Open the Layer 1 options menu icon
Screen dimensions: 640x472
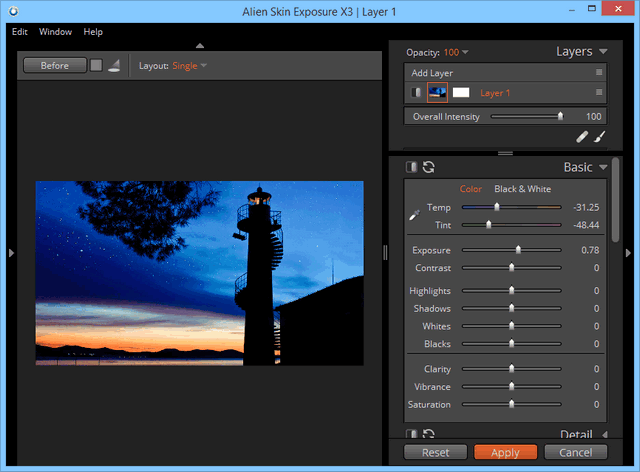pos(599,93)
